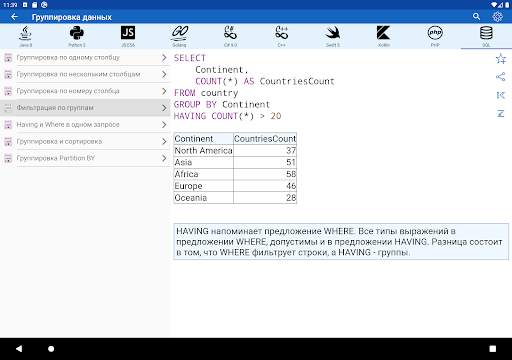512x360 pixels.
Task: Expand chevron for 'Группировка по номеру столбца'
Action: tap(164, 91)
